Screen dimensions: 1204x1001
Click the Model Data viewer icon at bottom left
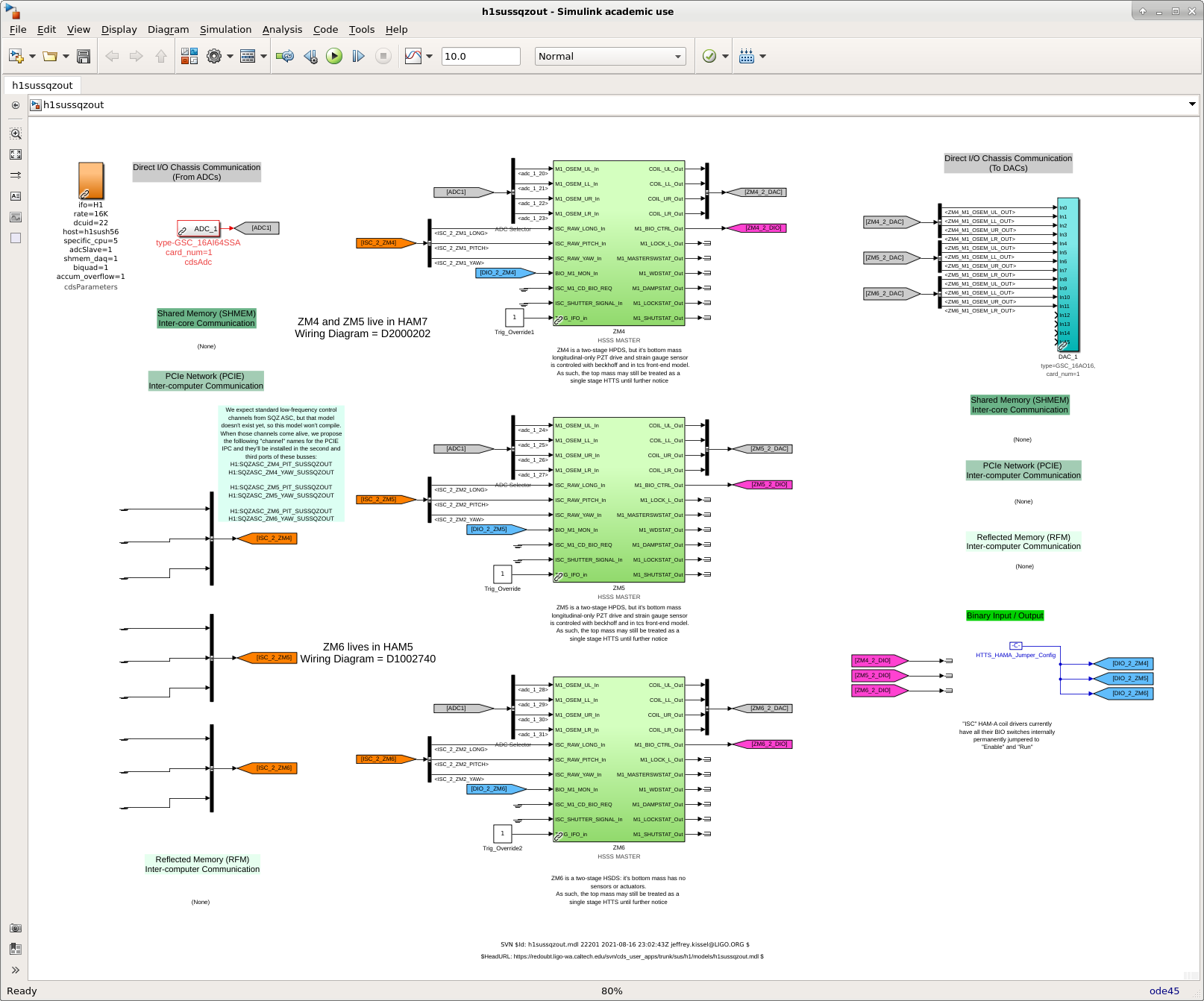[16, 949]
